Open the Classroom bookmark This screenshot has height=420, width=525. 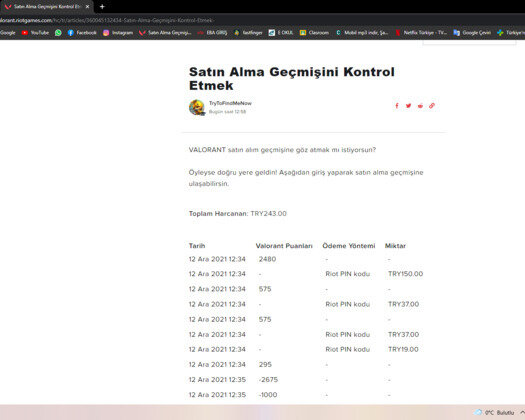coord(314,32)
